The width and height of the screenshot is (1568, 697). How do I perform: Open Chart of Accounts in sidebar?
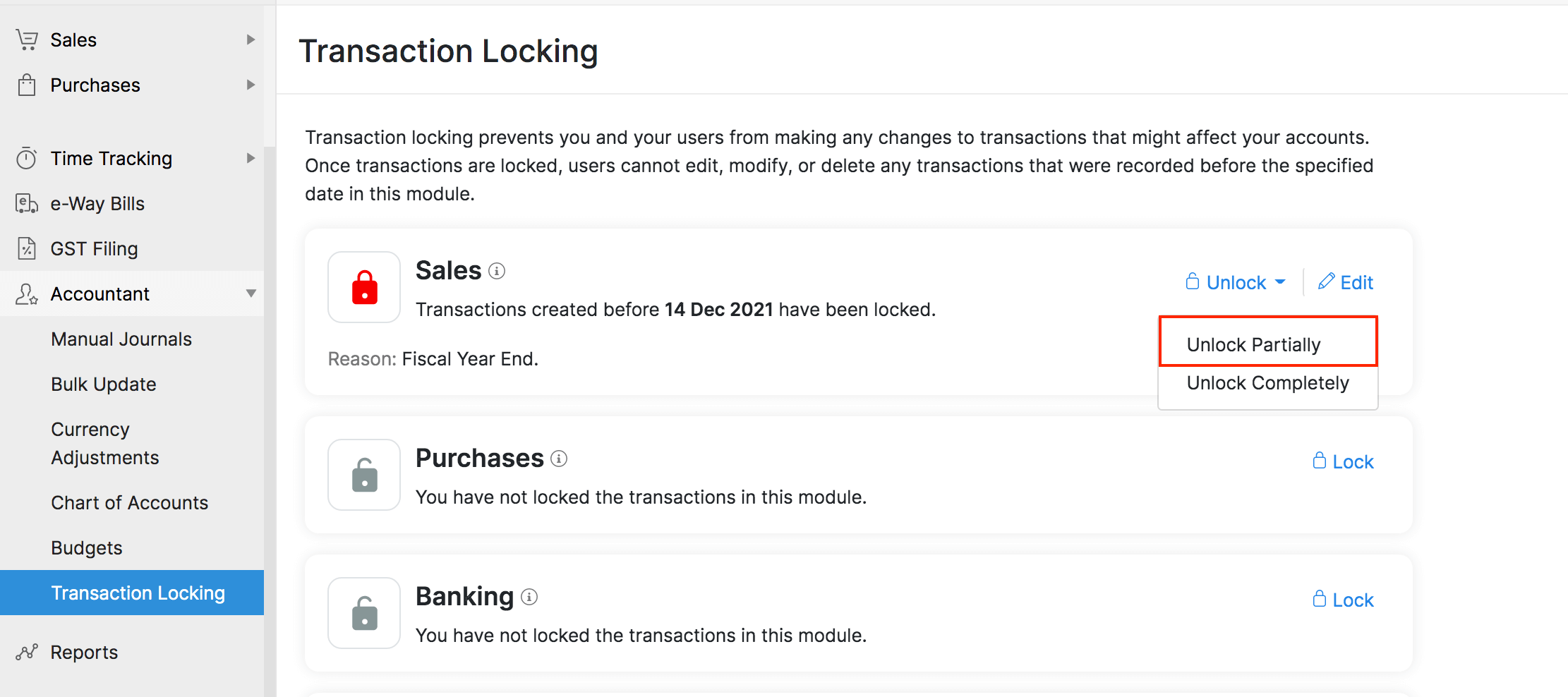(x=130, y=502)
